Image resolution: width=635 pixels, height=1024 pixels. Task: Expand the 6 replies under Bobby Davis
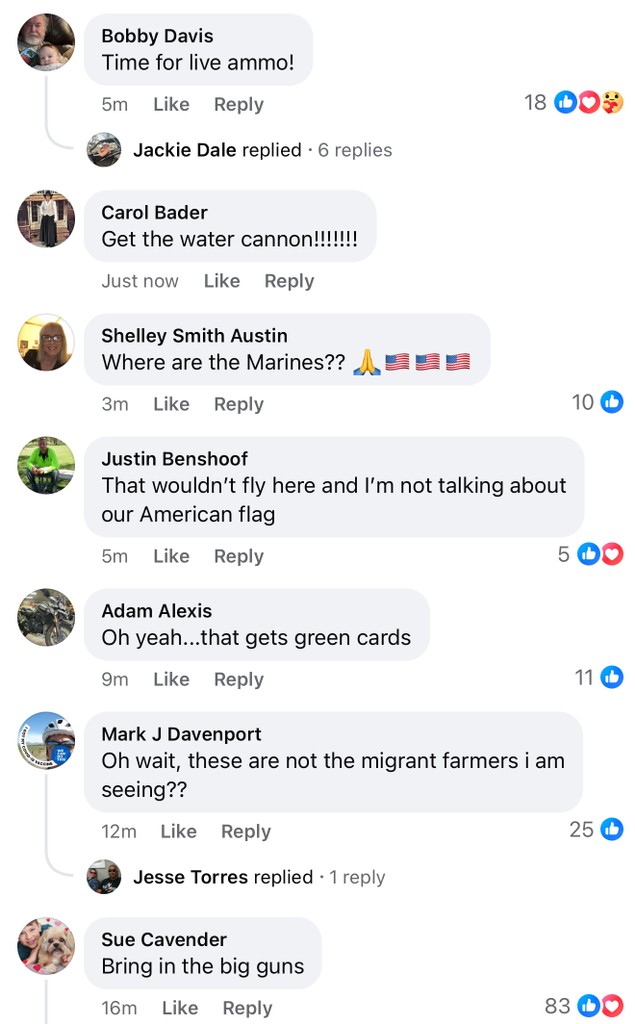click(355, 150)
